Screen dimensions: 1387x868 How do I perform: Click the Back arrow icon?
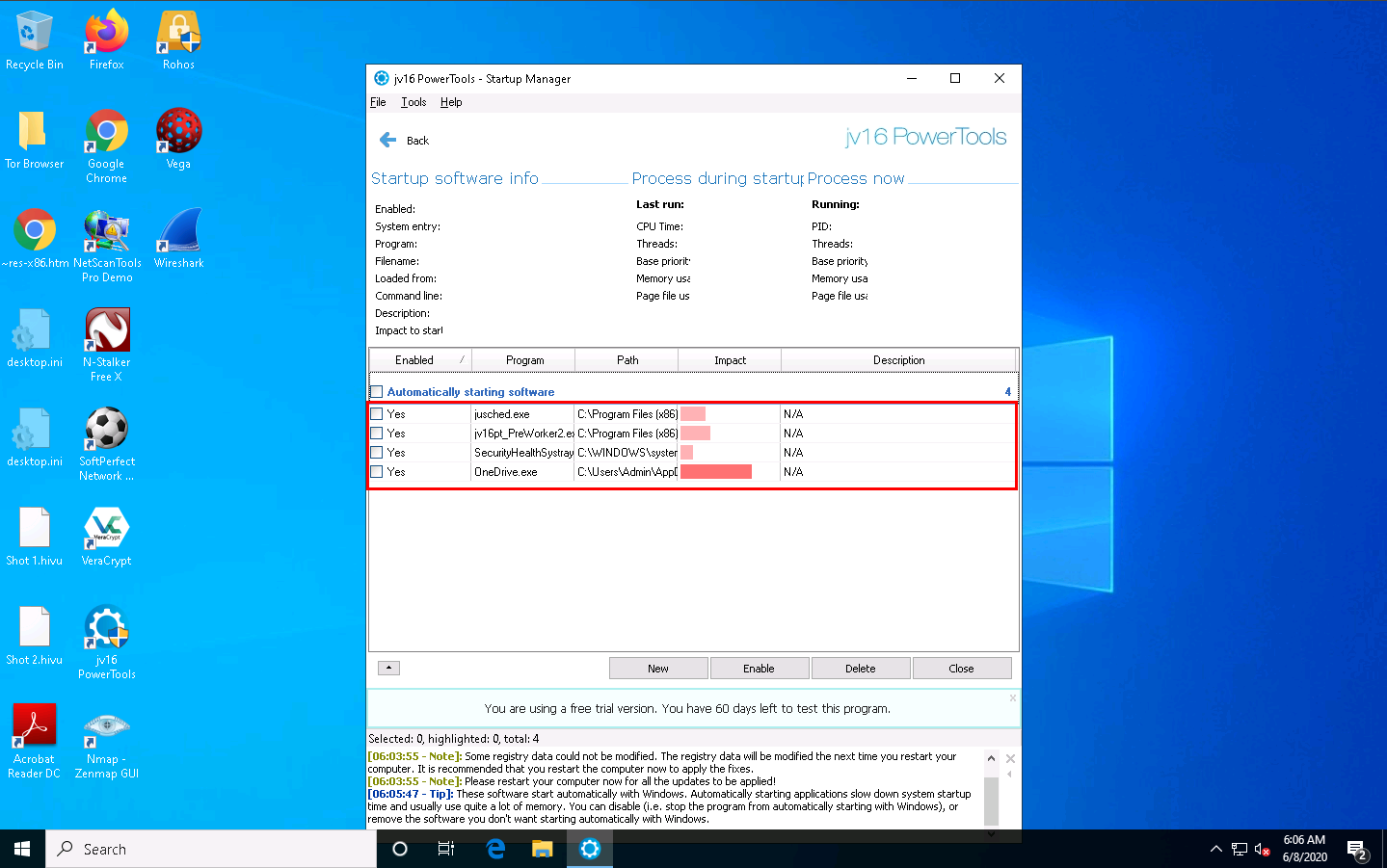point(388,140)
